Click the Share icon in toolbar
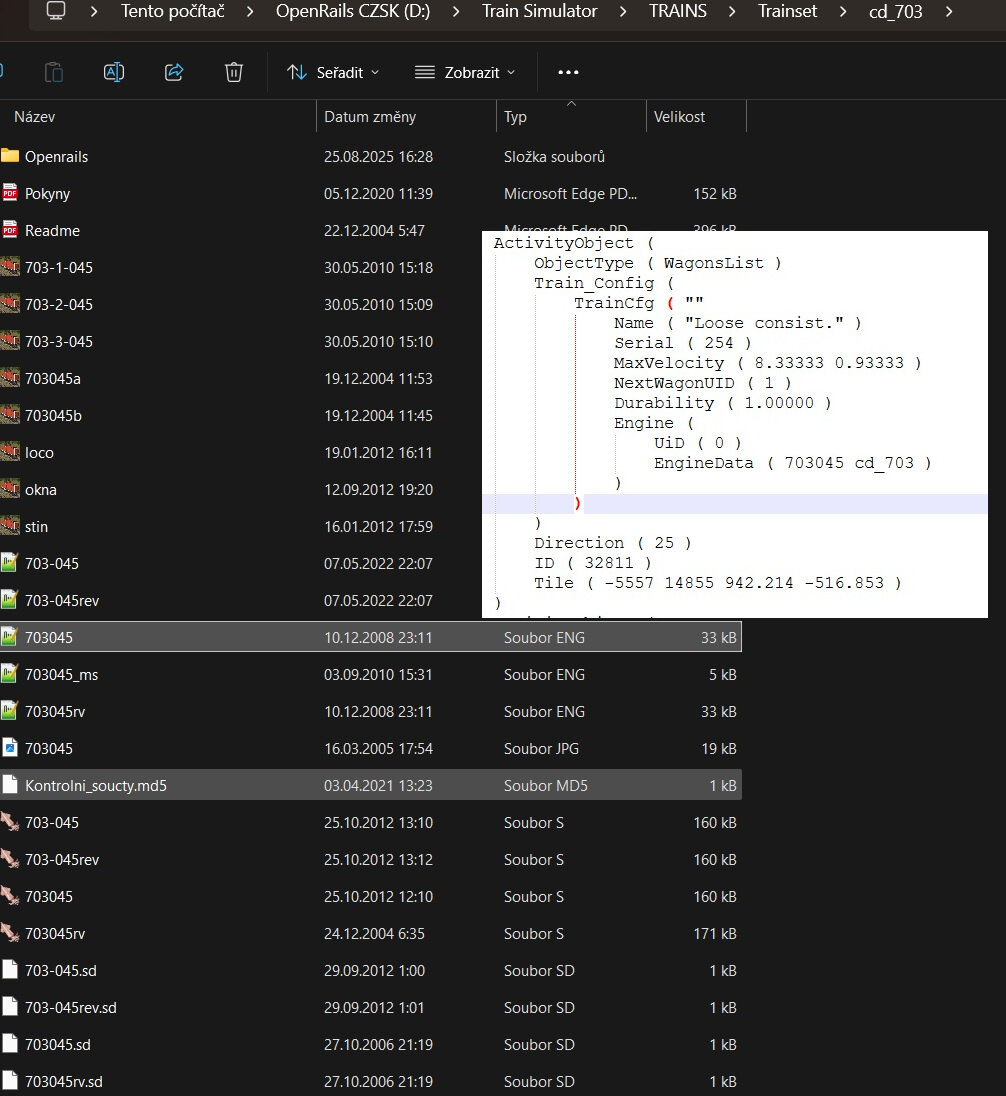Viewport: 1006px width, 1096px height. click(174, 72)
